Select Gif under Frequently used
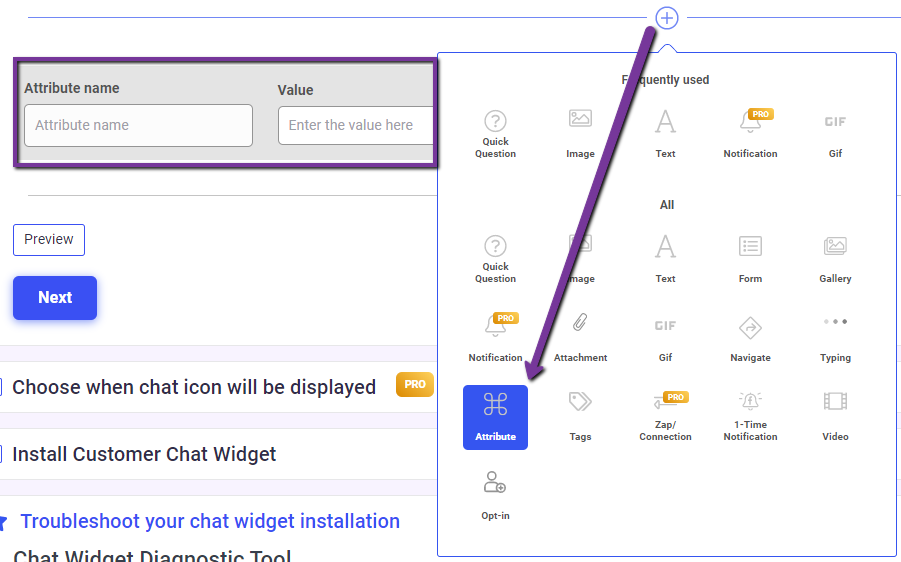Screen dimensions: 901x562 tap(835, 134)
